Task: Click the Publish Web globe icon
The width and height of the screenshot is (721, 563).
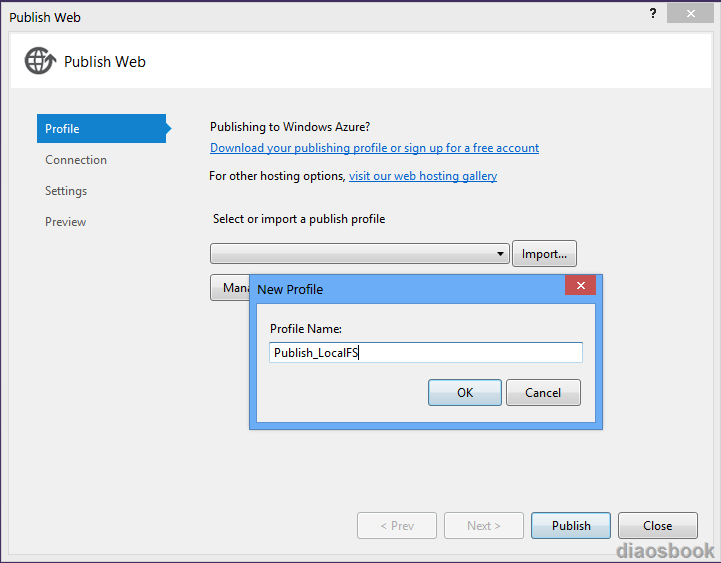Action: click(40, 61)
